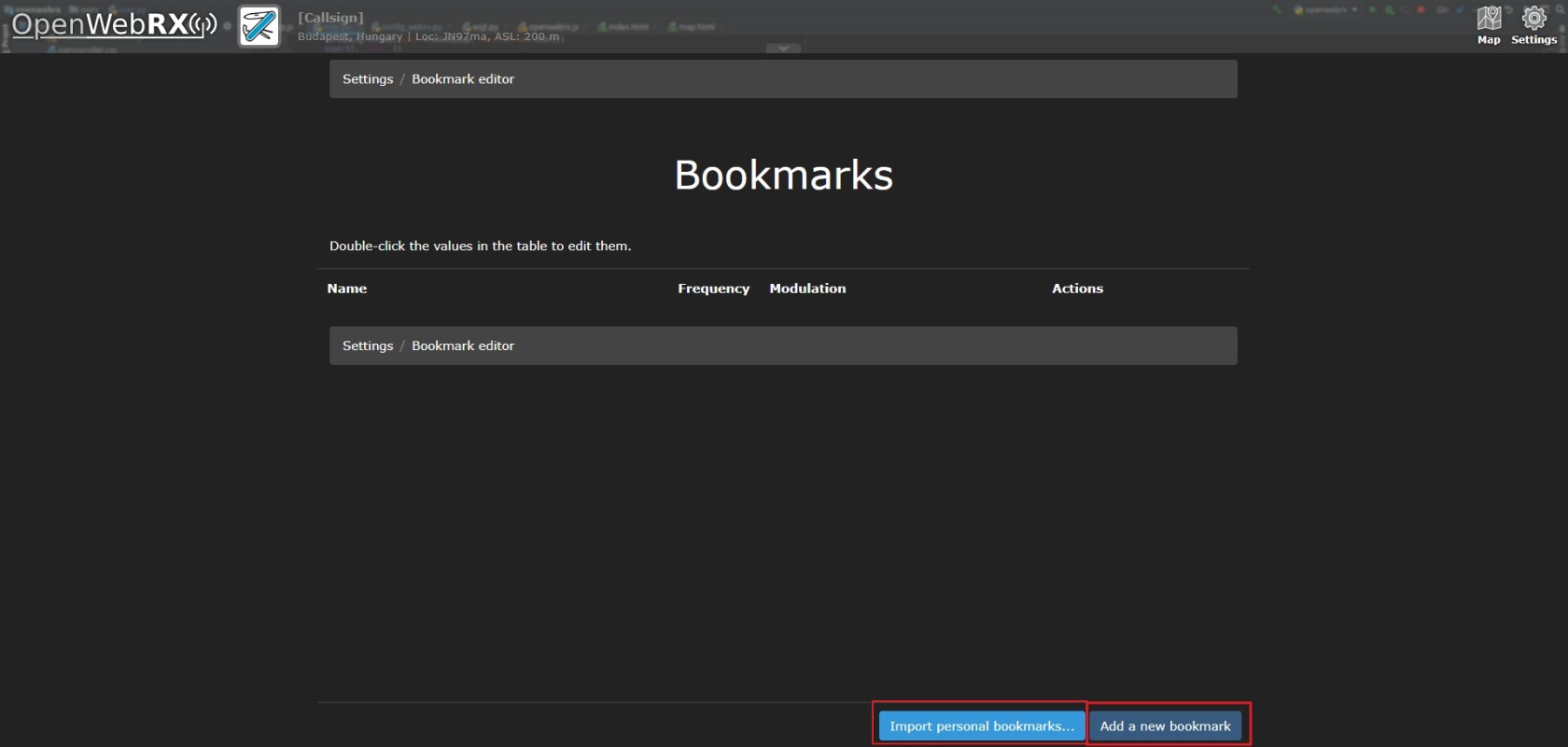The width and height of the screenshot is (1568, 747).
Task: Open the Map view icon
Action: click(x=1489, y=25)
